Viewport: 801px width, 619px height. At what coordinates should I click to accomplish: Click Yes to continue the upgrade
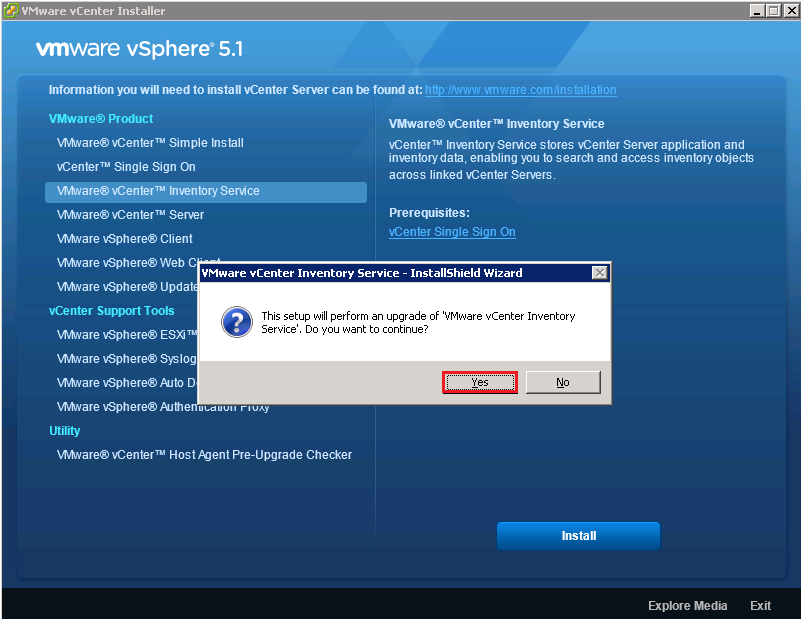[480, 382]
